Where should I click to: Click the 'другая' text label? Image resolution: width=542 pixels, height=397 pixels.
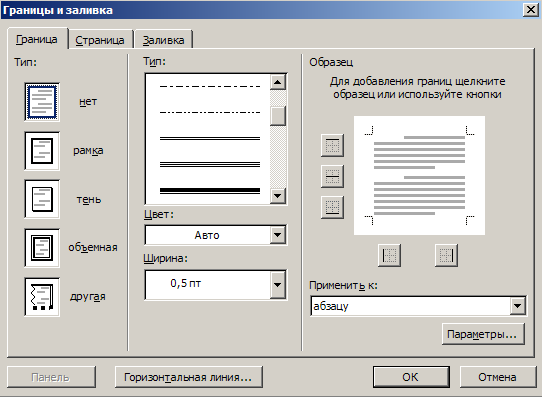pos(88,296)
